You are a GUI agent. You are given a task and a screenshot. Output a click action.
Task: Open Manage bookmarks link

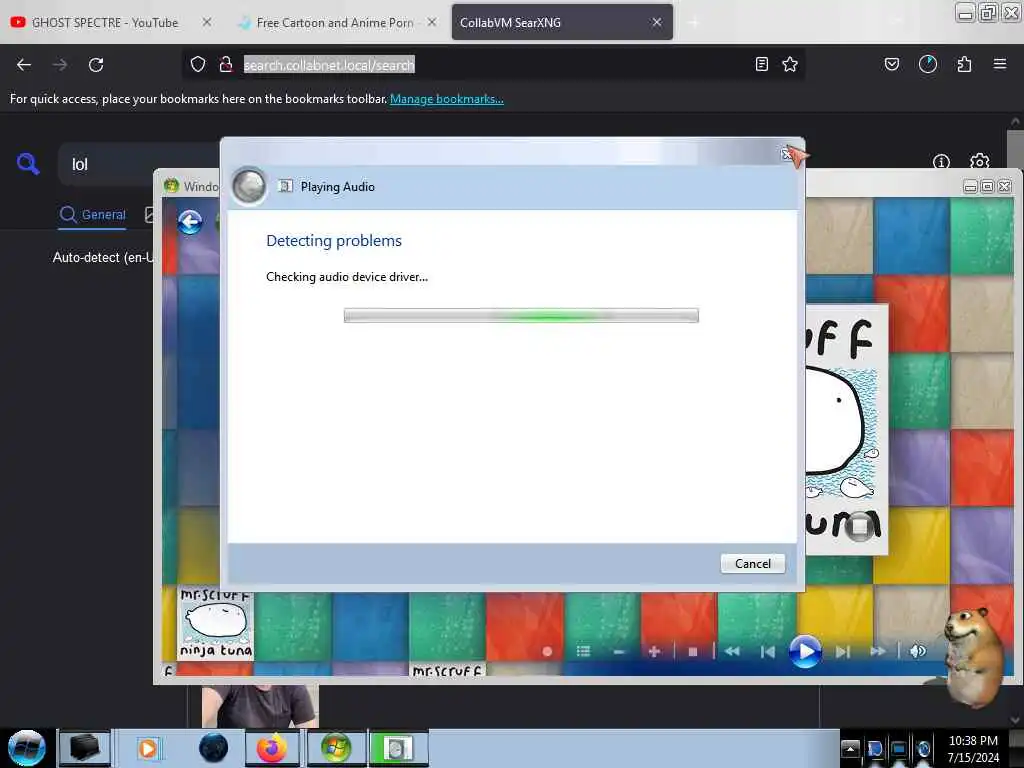click(x=447, y=99)
